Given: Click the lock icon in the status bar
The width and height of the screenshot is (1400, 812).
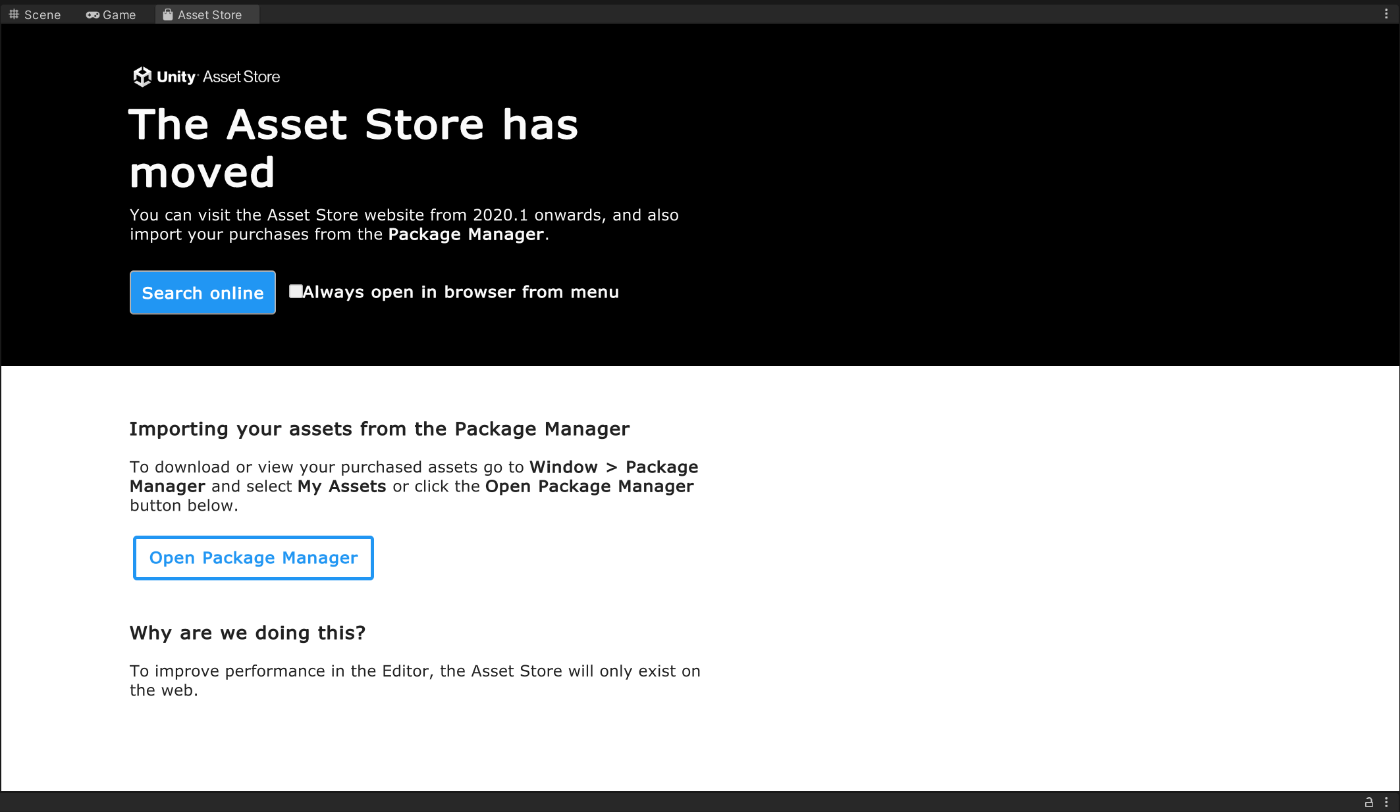Looking at the screenshot, I should [x=1369, y=802].
